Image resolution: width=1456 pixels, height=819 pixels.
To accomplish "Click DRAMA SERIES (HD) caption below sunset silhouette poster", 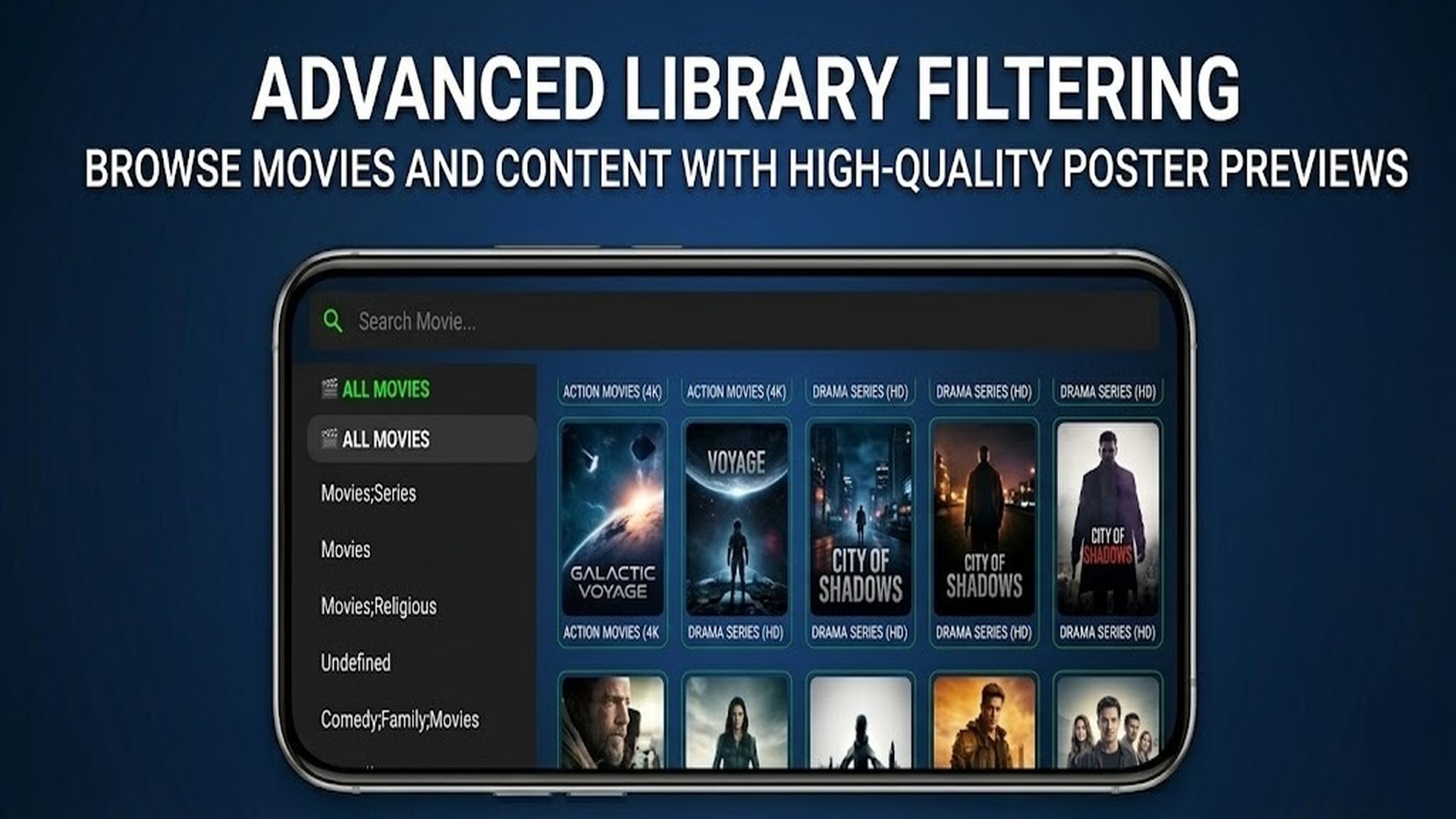I will pos(984,632).
